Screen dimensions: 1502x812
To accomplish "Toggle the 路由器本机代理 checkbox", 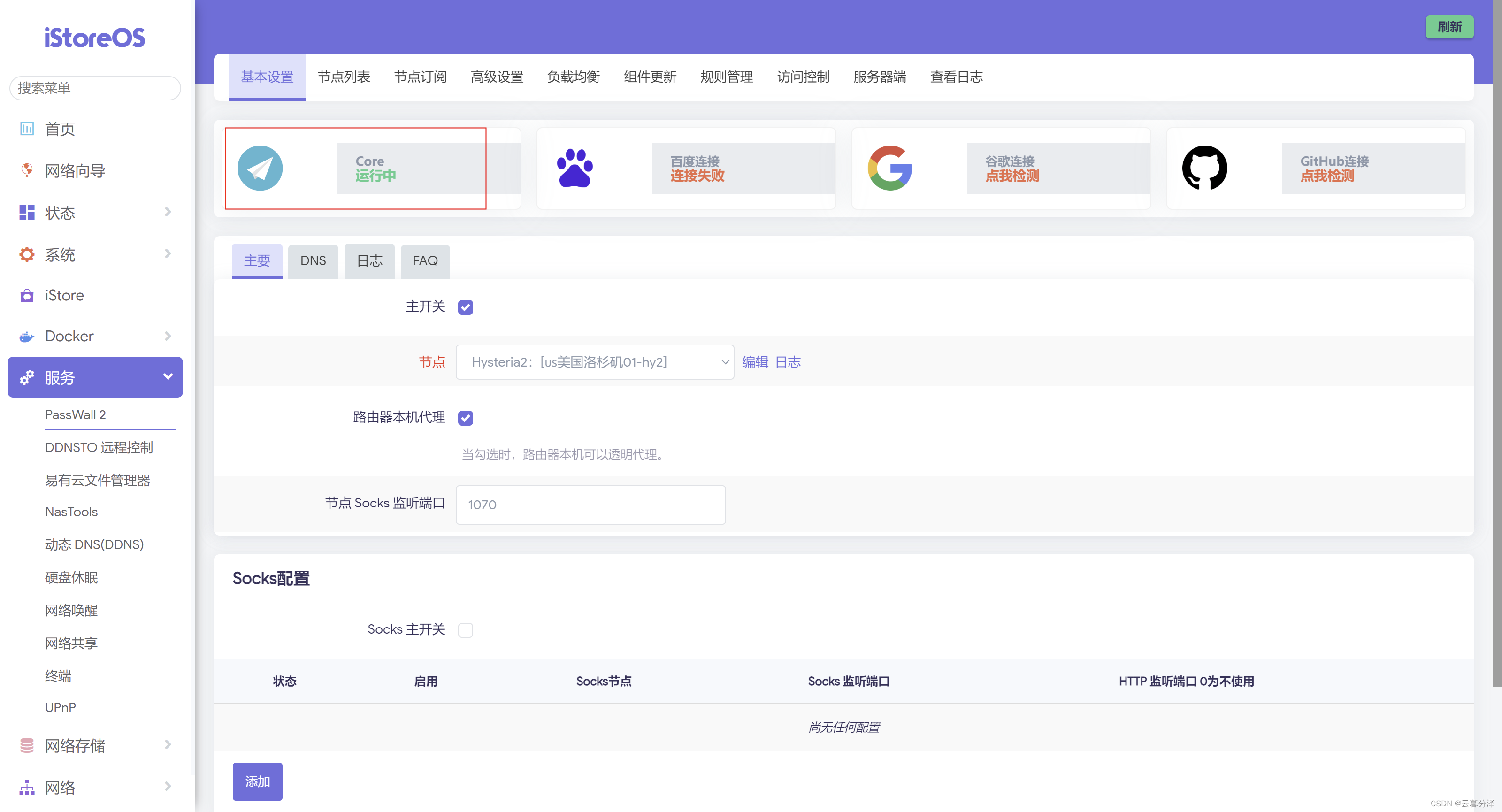I will pos(465,418).
